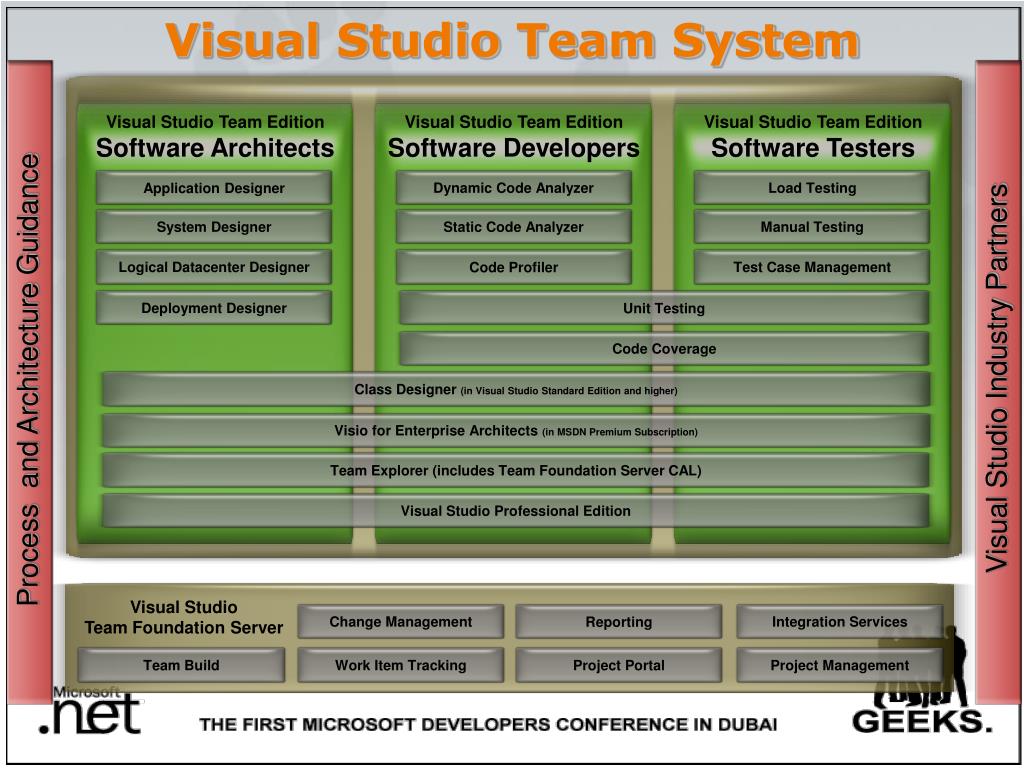This screenshot has width=1024, height=768.
Task: Click the Team Explorer bar
Action: click(x=516, y=471)
